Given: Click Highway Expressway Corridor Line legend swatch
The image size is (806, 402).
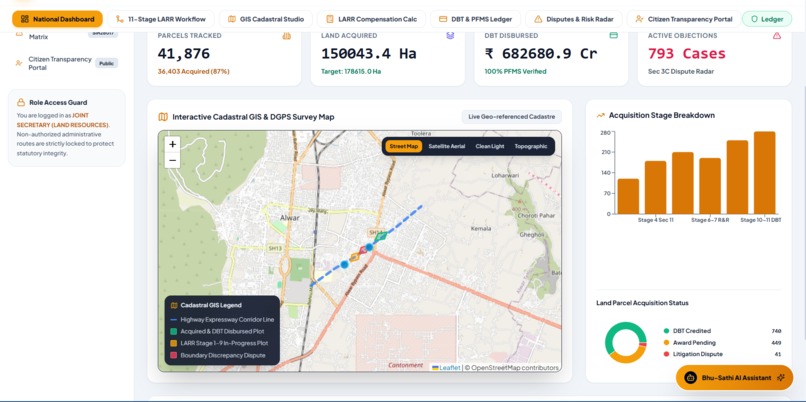Looking at the screenshot, I should [174, 319].
